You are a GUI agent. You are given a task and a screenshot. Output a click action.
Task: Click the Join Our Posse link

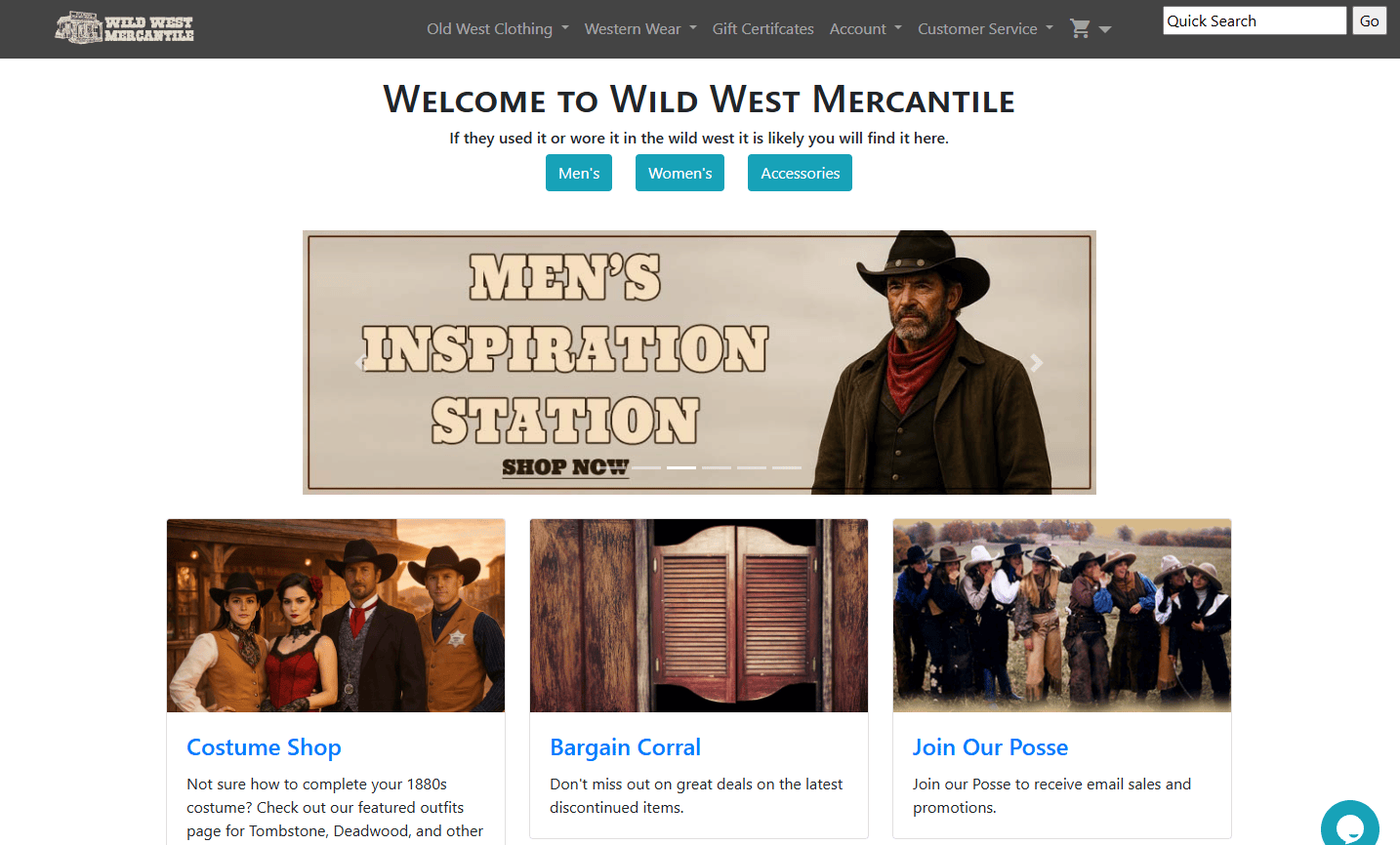989,746
